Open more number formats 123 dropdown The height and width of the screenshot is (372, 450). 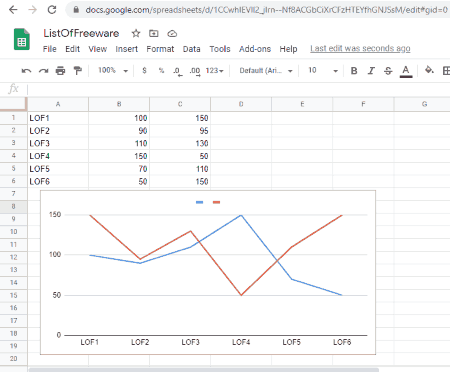click(x=214, y=71)
